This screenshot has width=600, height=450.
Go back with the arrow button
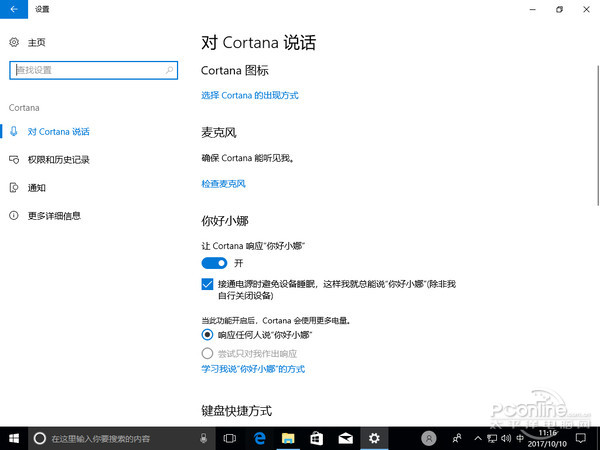[x=14, y=9]
